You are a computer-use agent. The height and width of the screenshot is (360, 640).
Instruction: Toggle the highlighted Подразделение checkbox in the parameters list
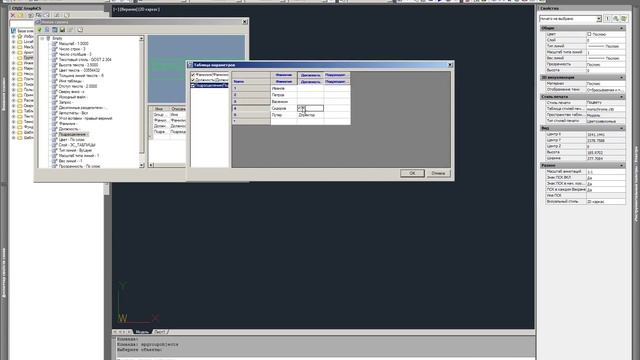tap(193, 85)
